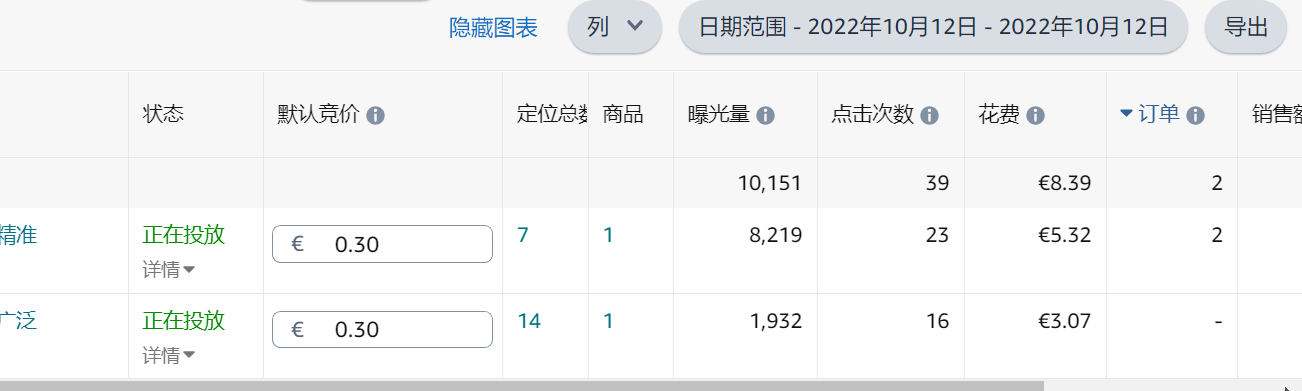Click the impressions value 8,219
This screenshot has width=1302, height=391.
775,235
